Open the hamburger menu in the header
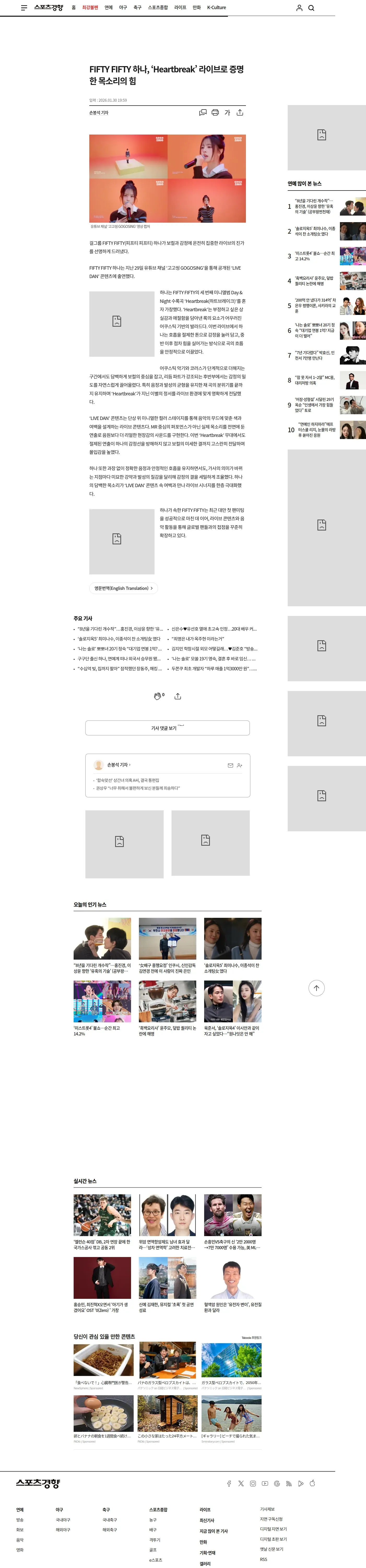The image size is (366, 1568). 24,8
